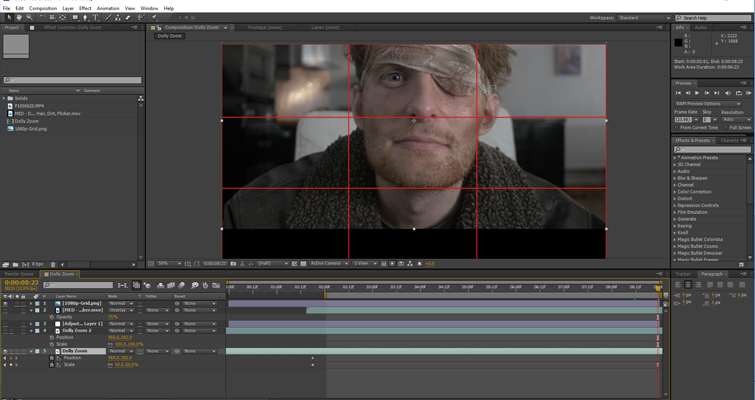Screen dimensions: 755x400
Task: Open the Animation menu
Action: pyautogui.click(x=108, y=7)
